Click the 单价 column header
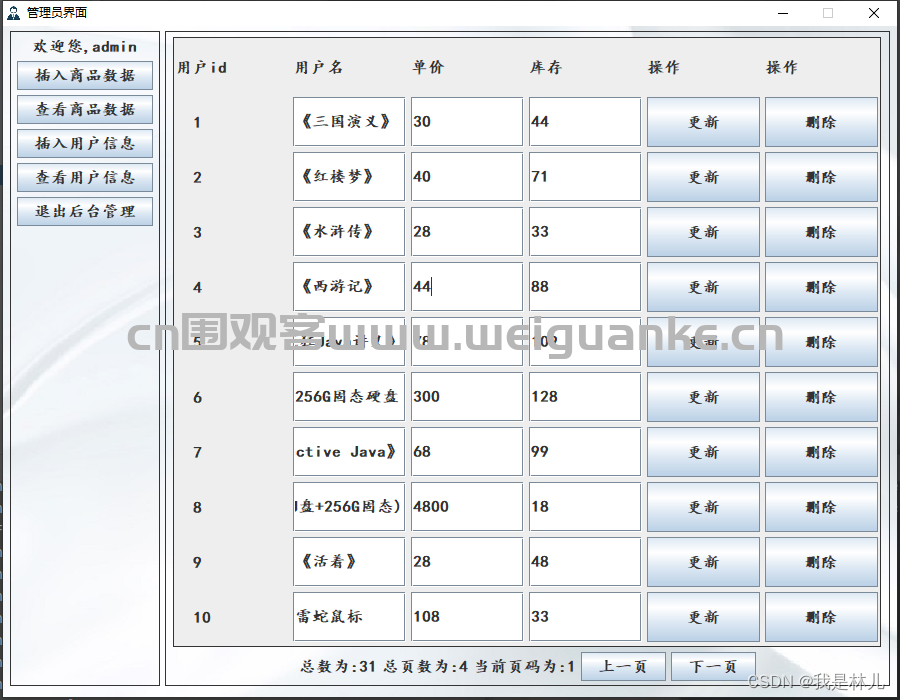 pyautogui.click(x=428, y=68)
